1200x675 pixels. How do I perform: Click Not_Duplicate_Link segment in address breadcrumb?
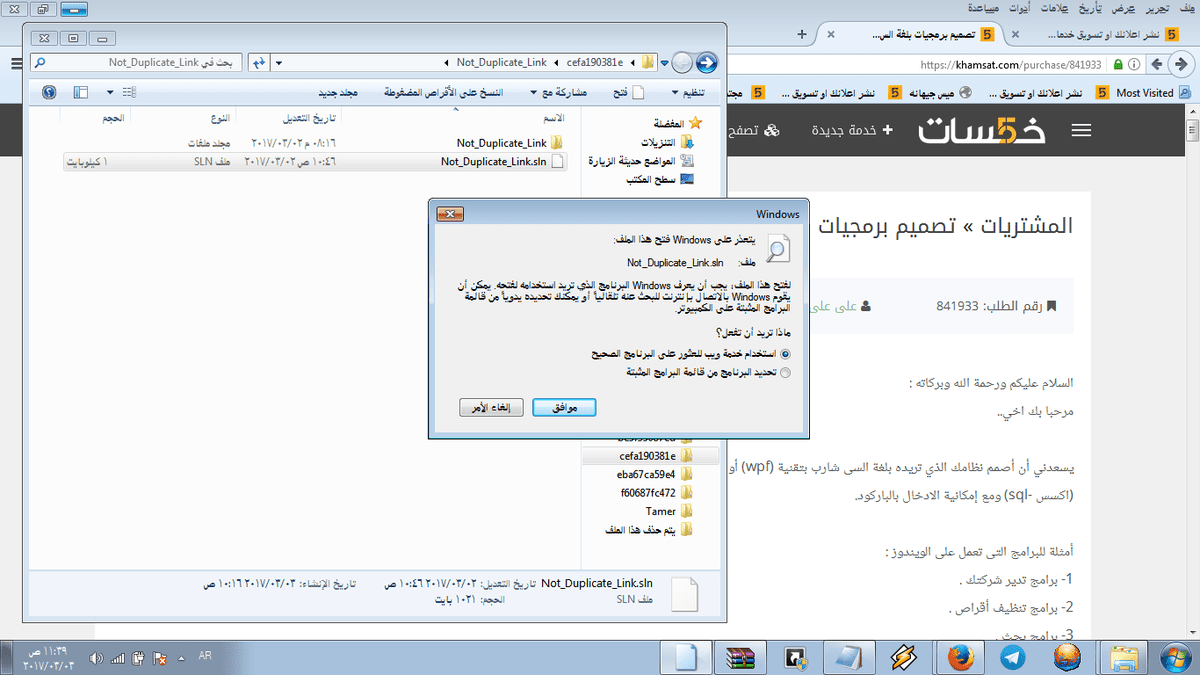501,63
